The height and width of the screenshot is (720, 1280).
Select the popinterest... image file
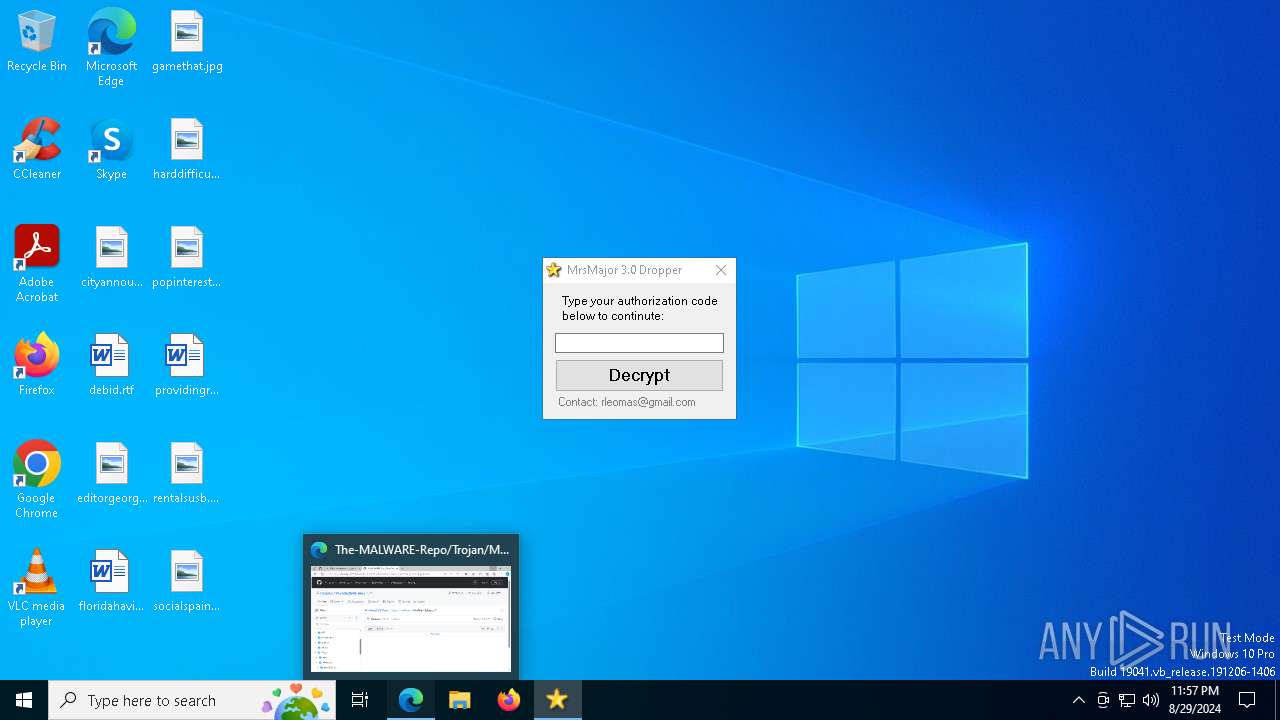(x=187, y=258)
